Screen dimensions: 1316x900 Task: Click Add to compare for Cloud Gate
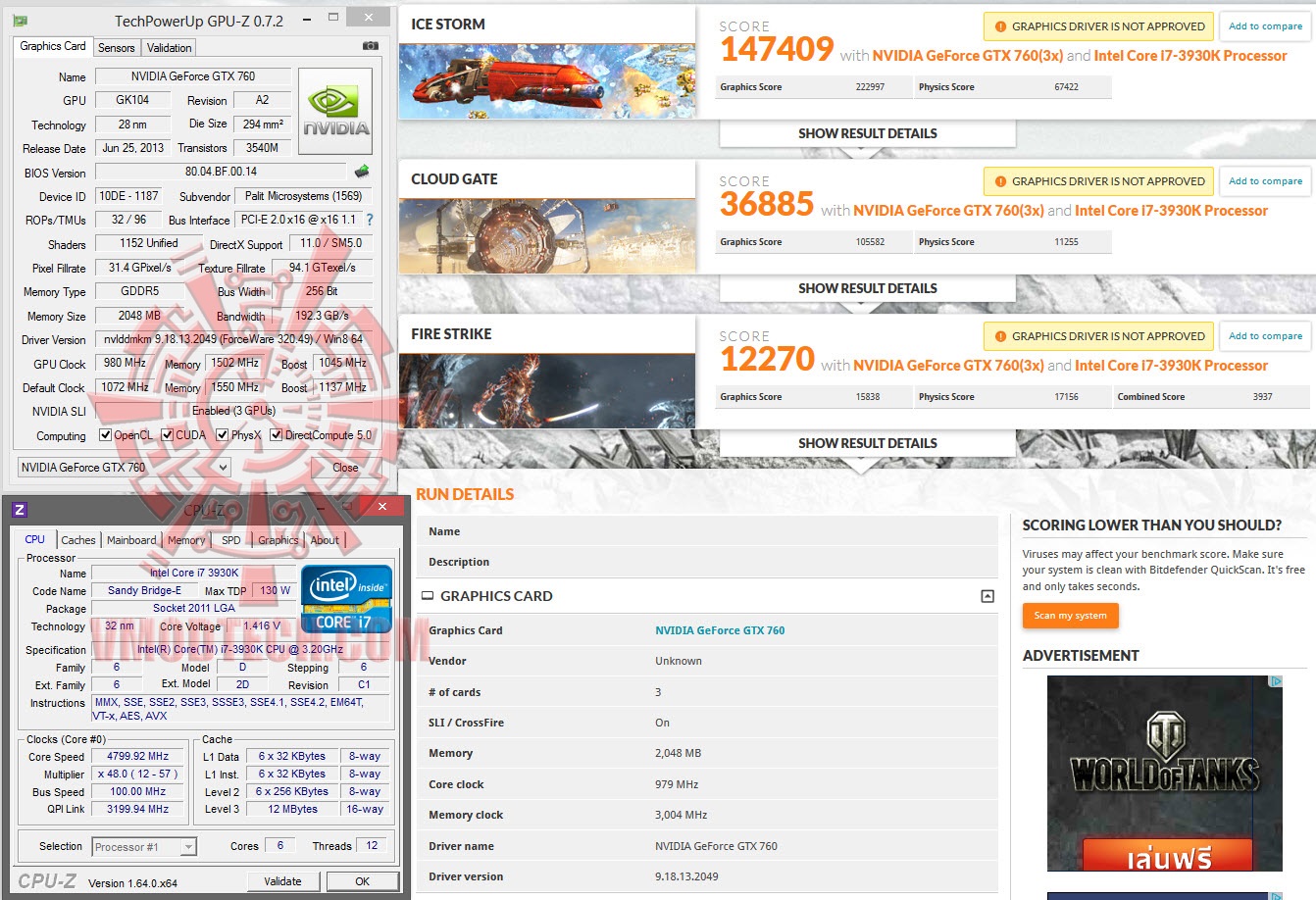tap(1266, 181)
